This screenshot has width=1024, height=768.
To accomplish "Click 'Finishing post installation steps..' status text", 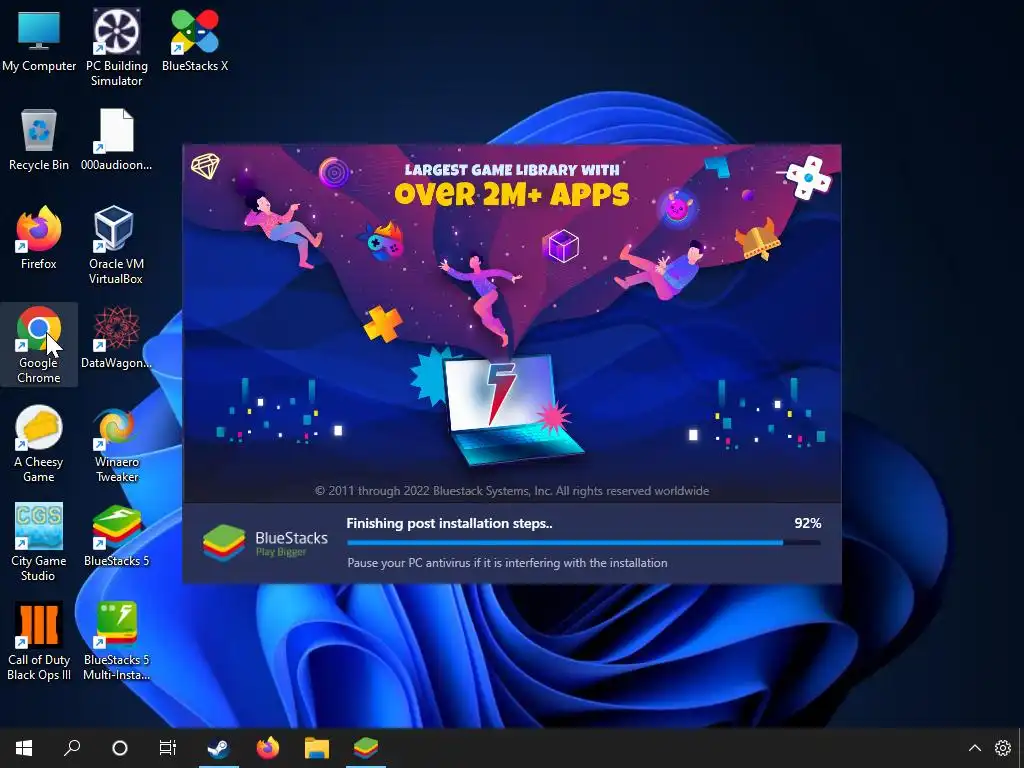I will point(449,523).
